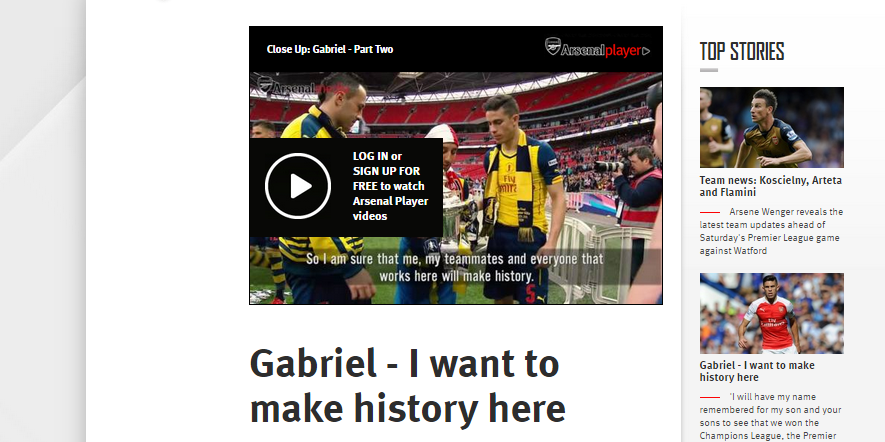Open the Koscielny team news thumbnail
Viewport: 885px width, 442px height.
click(772, 127)
